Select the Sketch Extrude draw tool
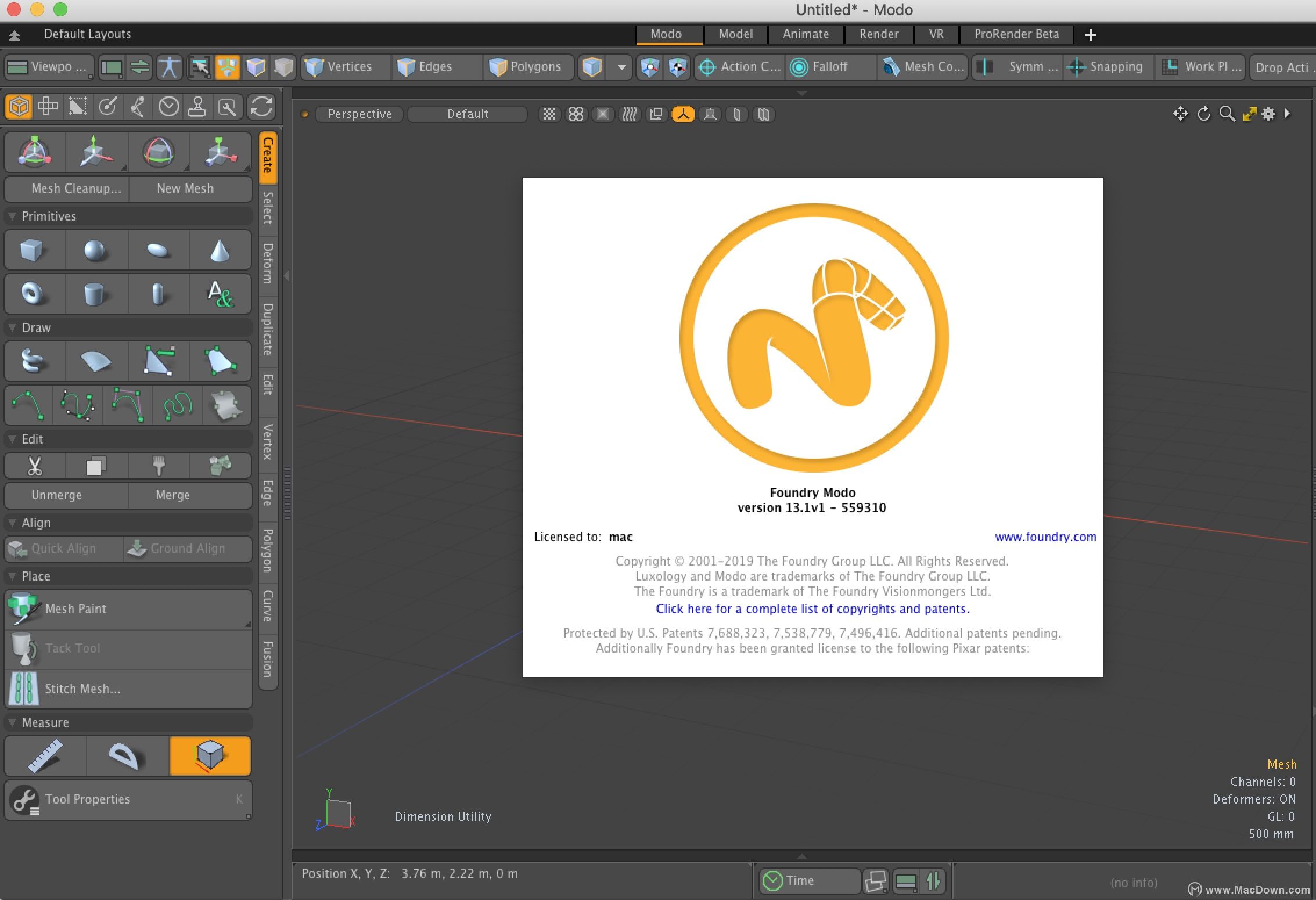Viewport: 1316px width, 900px height. coord(34,362)
